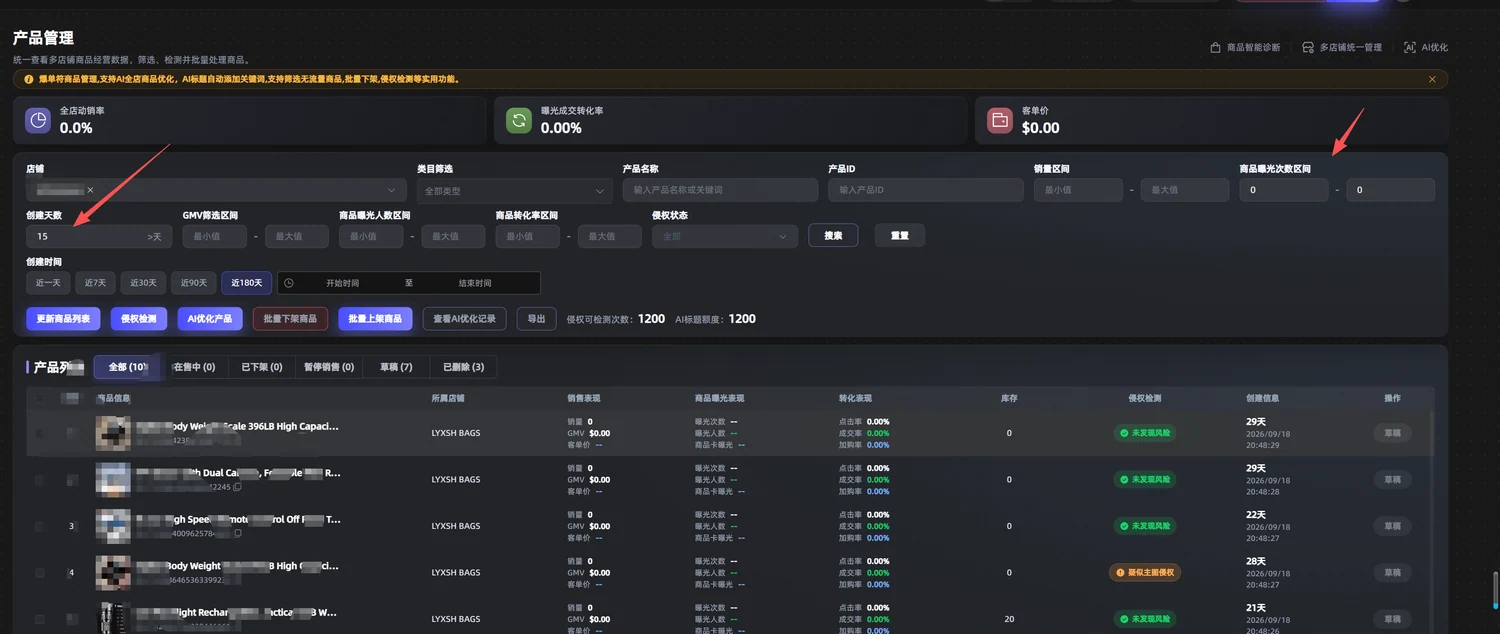Click the info icon on the notice banner
The height and width of the screenshot is (634, 1500).
click(x=29, y=79)
